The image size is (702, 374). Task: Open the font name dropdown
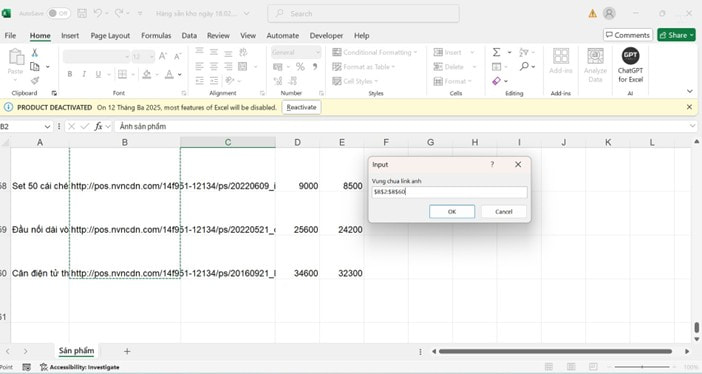127,56
